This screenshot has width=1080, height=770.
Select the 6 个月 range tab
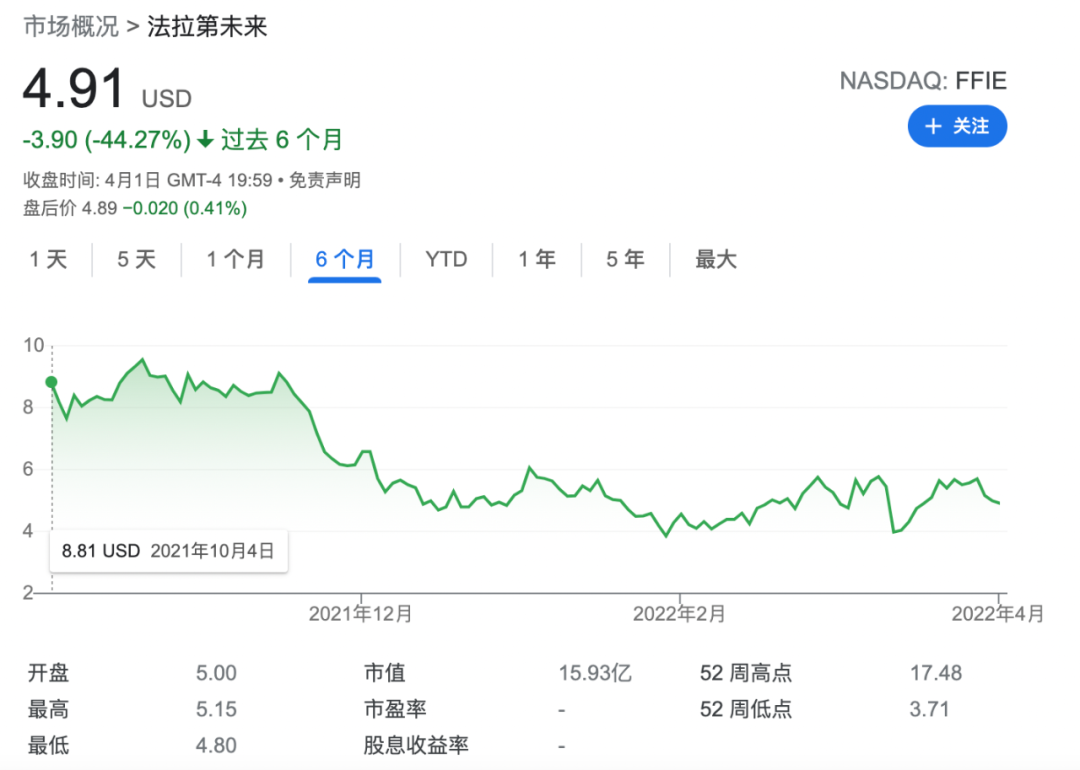coord(345,260)
